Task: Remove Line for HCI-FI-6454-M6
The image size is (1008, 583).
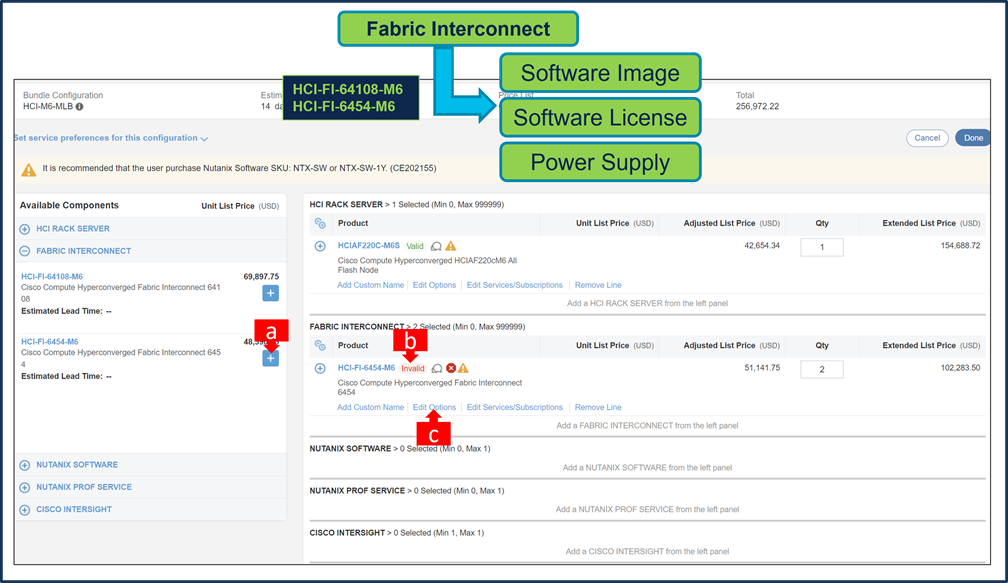Action: click(x=598, y=407)
